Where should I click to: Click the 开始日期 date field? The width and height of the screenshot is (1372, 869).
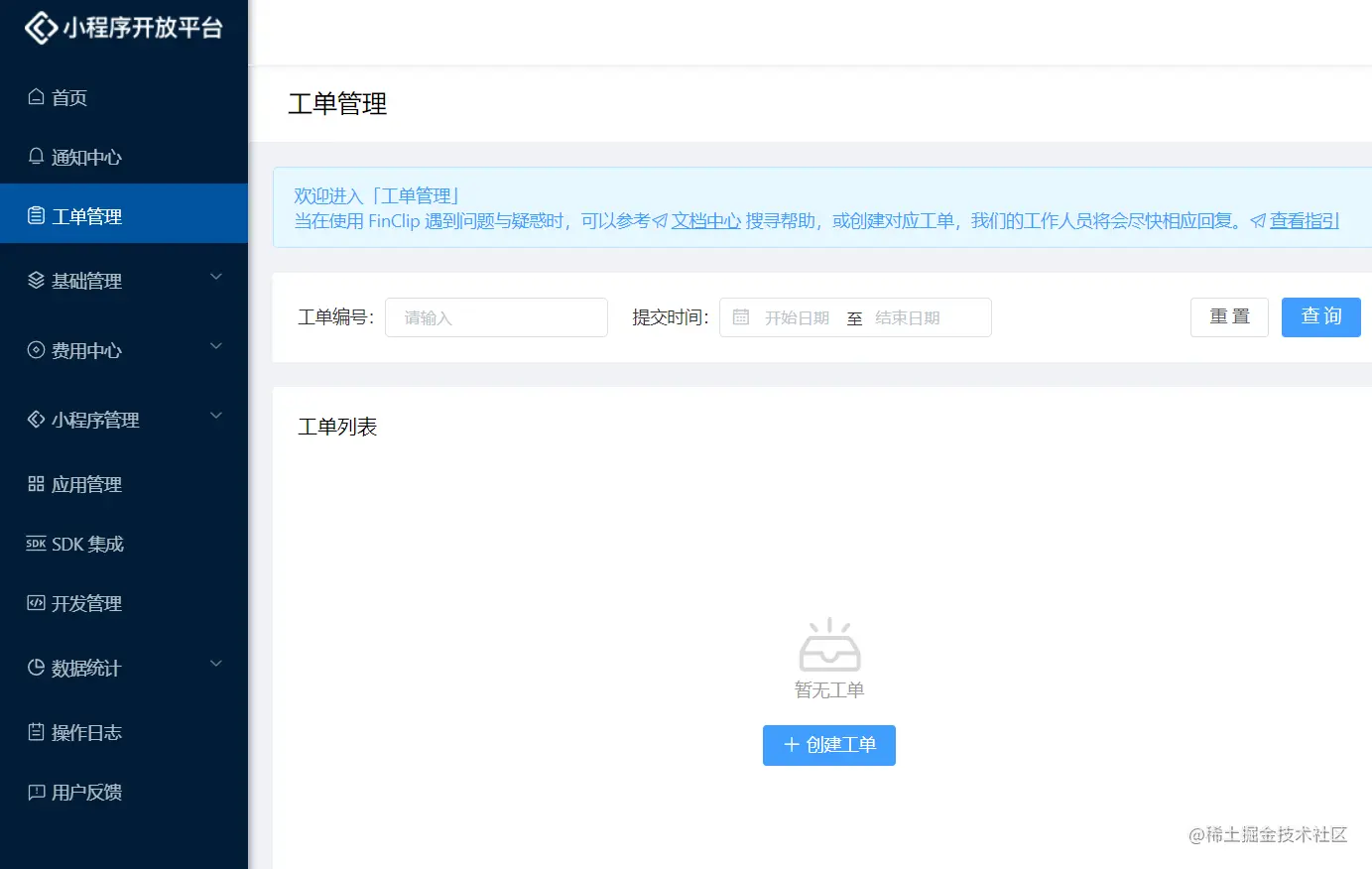coord(797,317)
